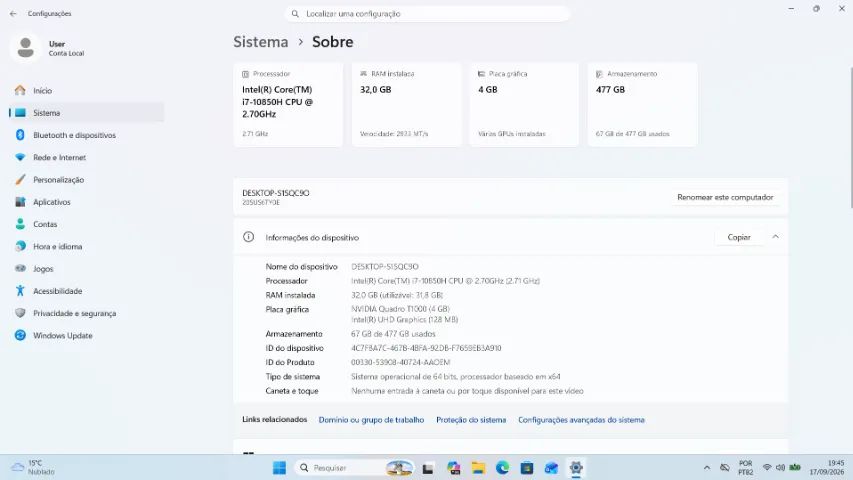This screenshot has height=480, width=853.
Task: Click the back arrow in Configurações
Action: pos(13,14)
